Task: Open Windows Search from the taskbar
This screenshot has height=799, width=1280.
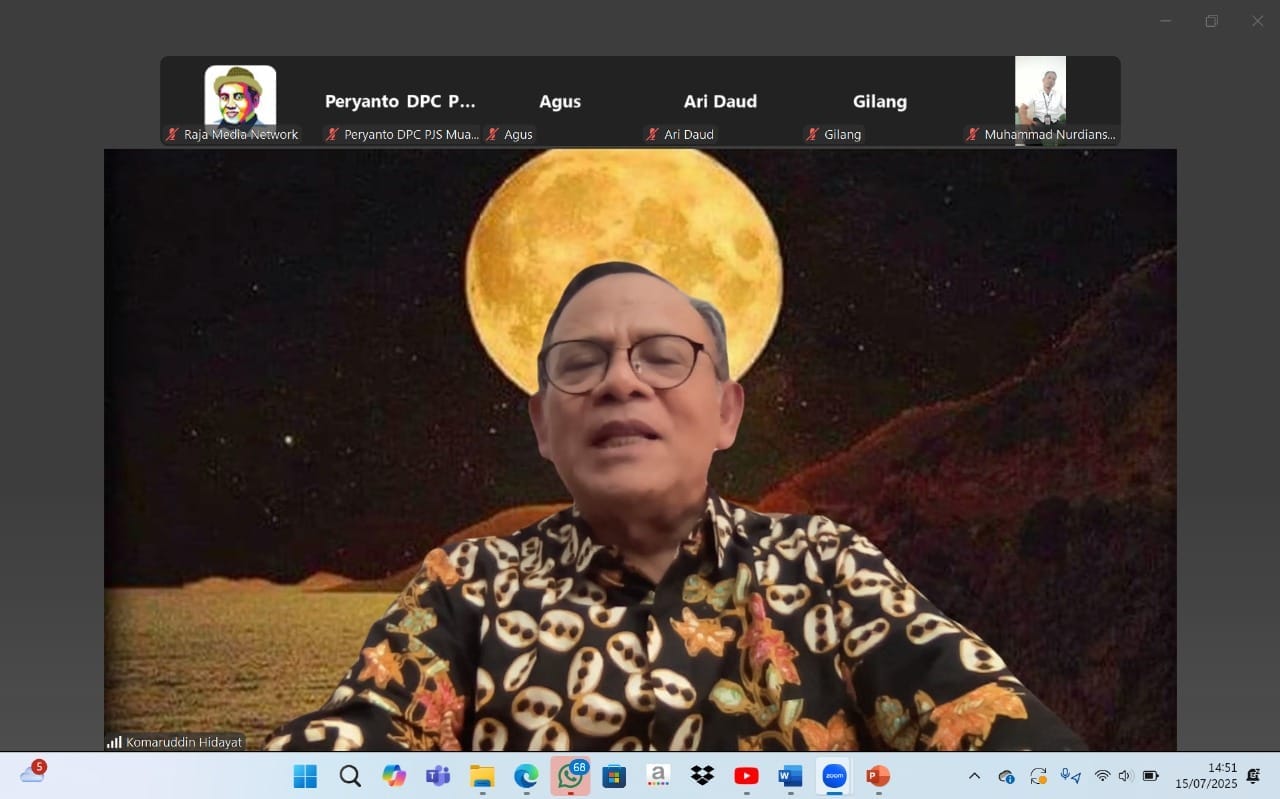Action: click(349, 775)
